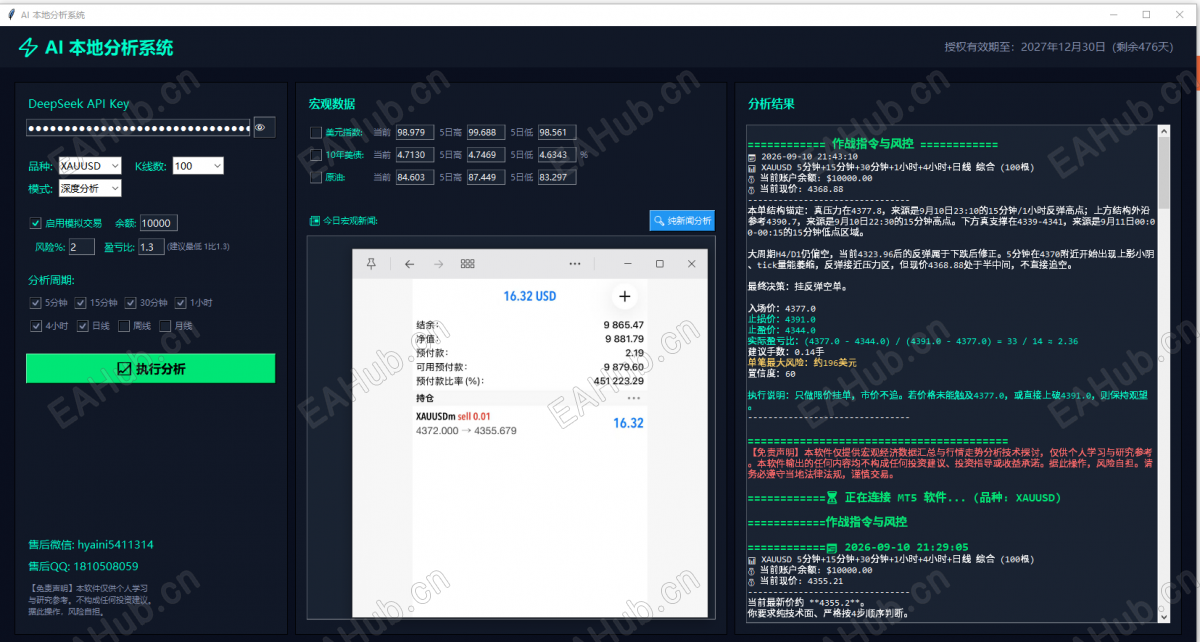Go forward in the embedded window
The height and width of the screenshot is (642, 1200).
pos(438,264)
